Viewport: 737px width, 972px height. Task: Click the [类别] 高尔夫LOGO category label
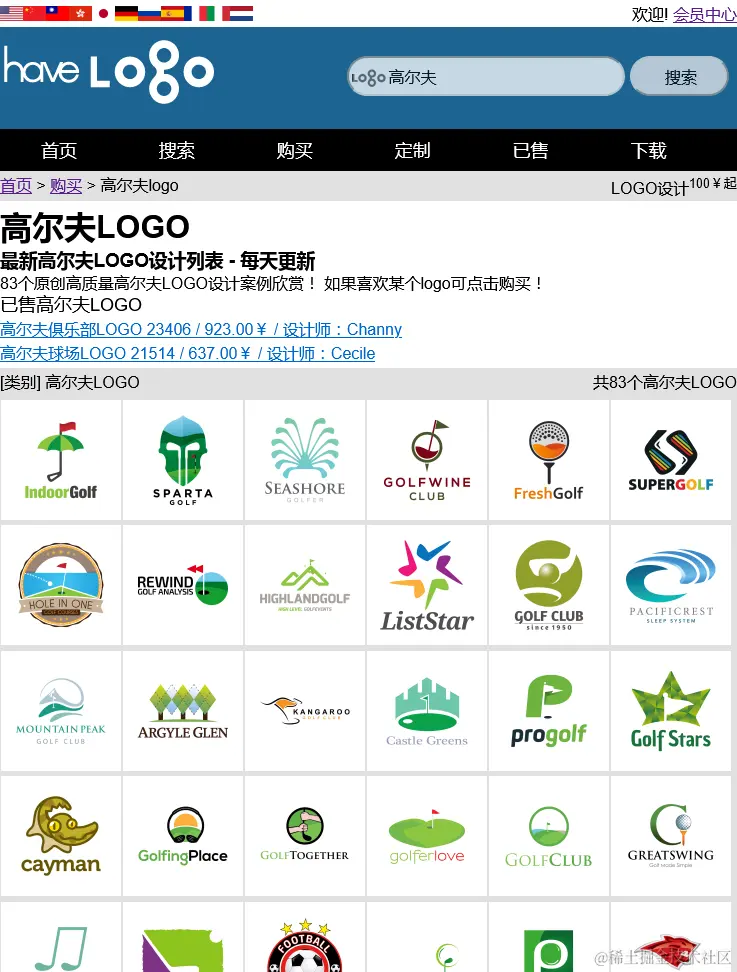[69, 382]
